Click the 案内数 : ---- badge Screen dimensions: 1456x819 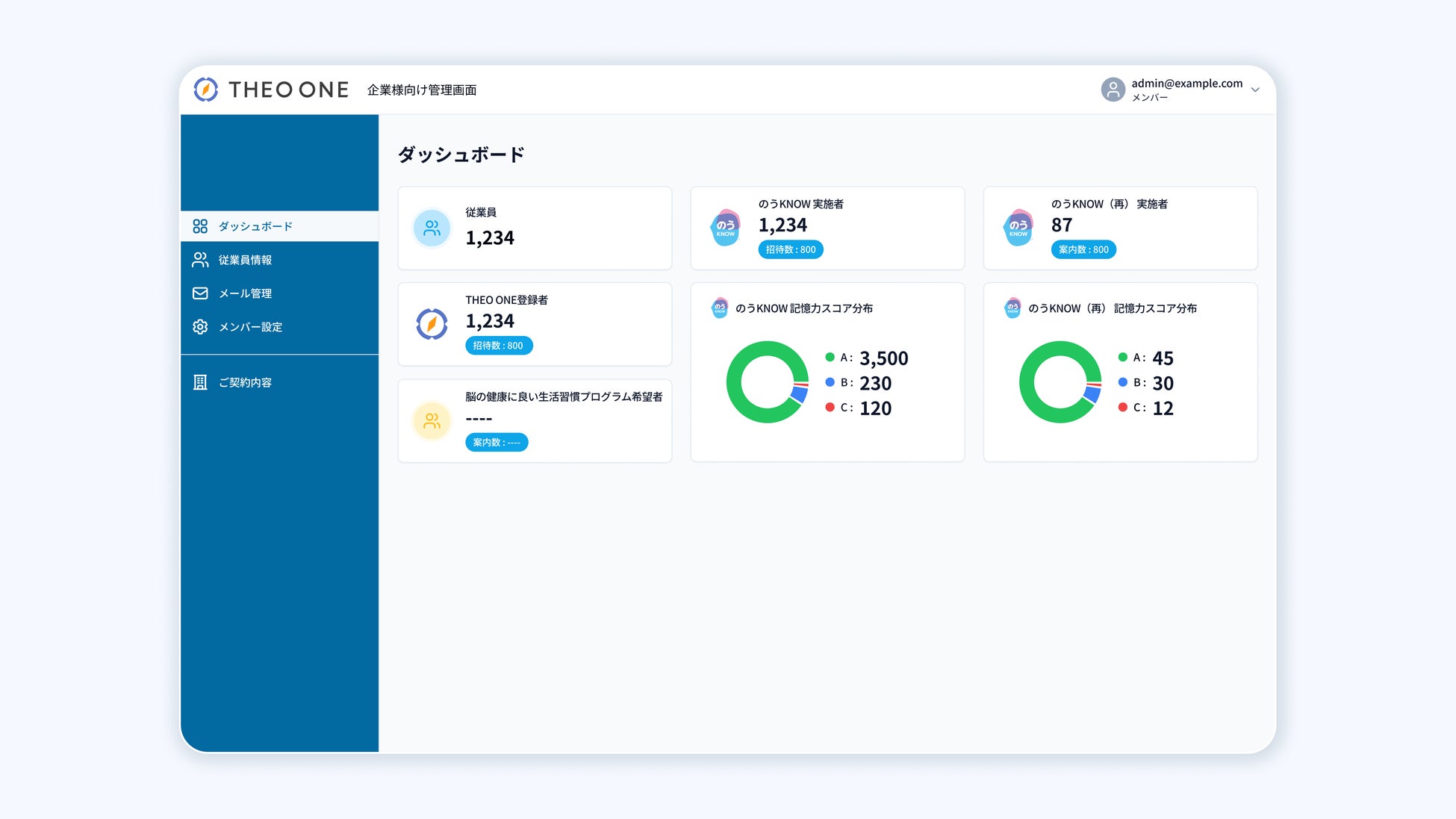(497, 443)
